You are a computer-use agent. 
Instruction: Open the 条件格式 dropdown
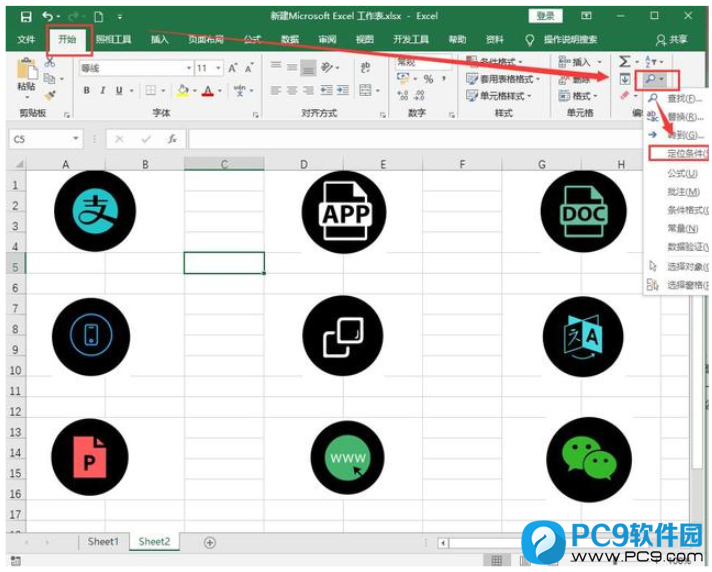click(495, 61)
